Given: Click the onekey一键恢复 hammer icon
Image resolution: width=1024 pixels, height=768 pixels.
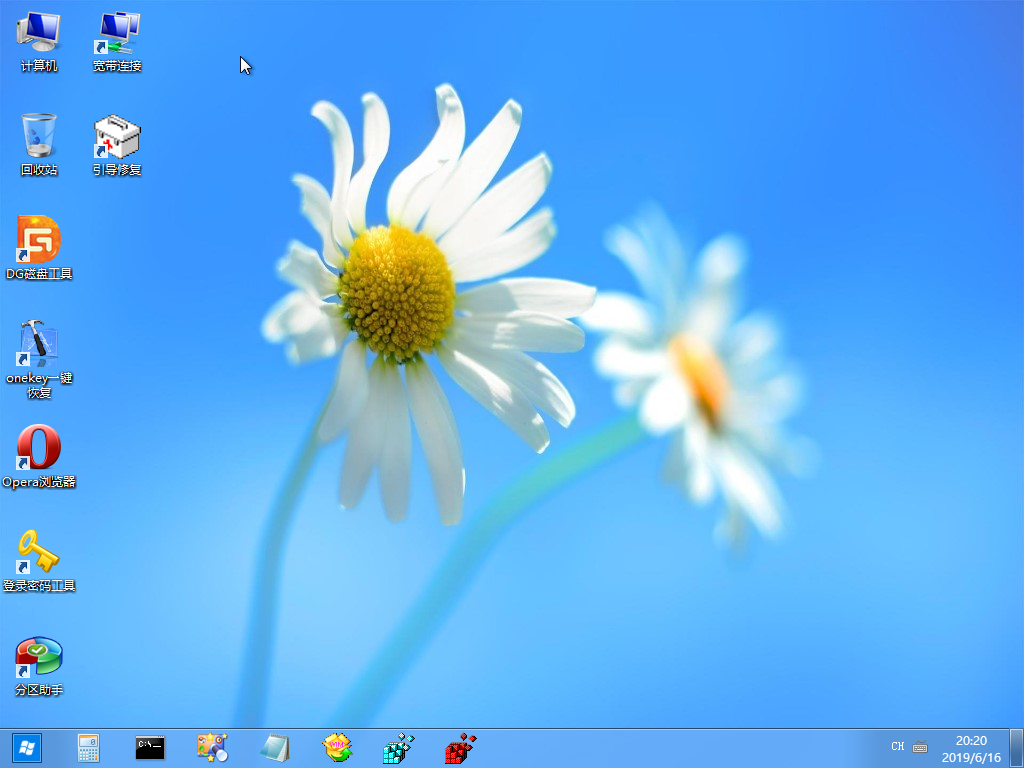Looking at the screenshot, I should coord(39,359).
